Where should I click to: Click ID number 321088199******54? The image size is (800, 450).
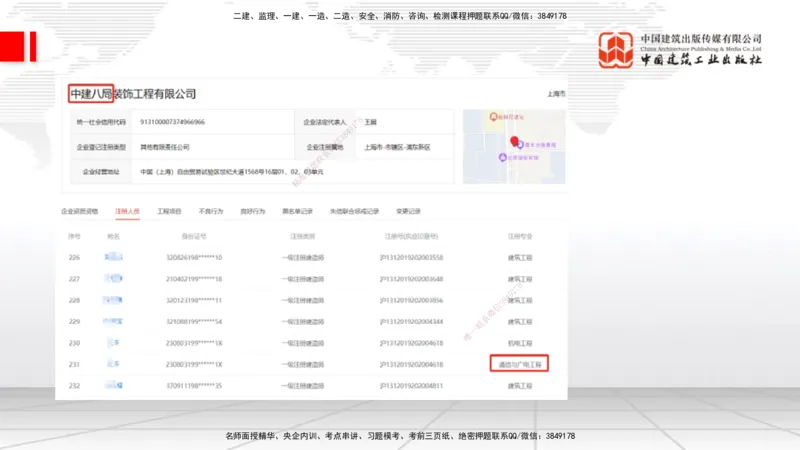pos(194,322)
